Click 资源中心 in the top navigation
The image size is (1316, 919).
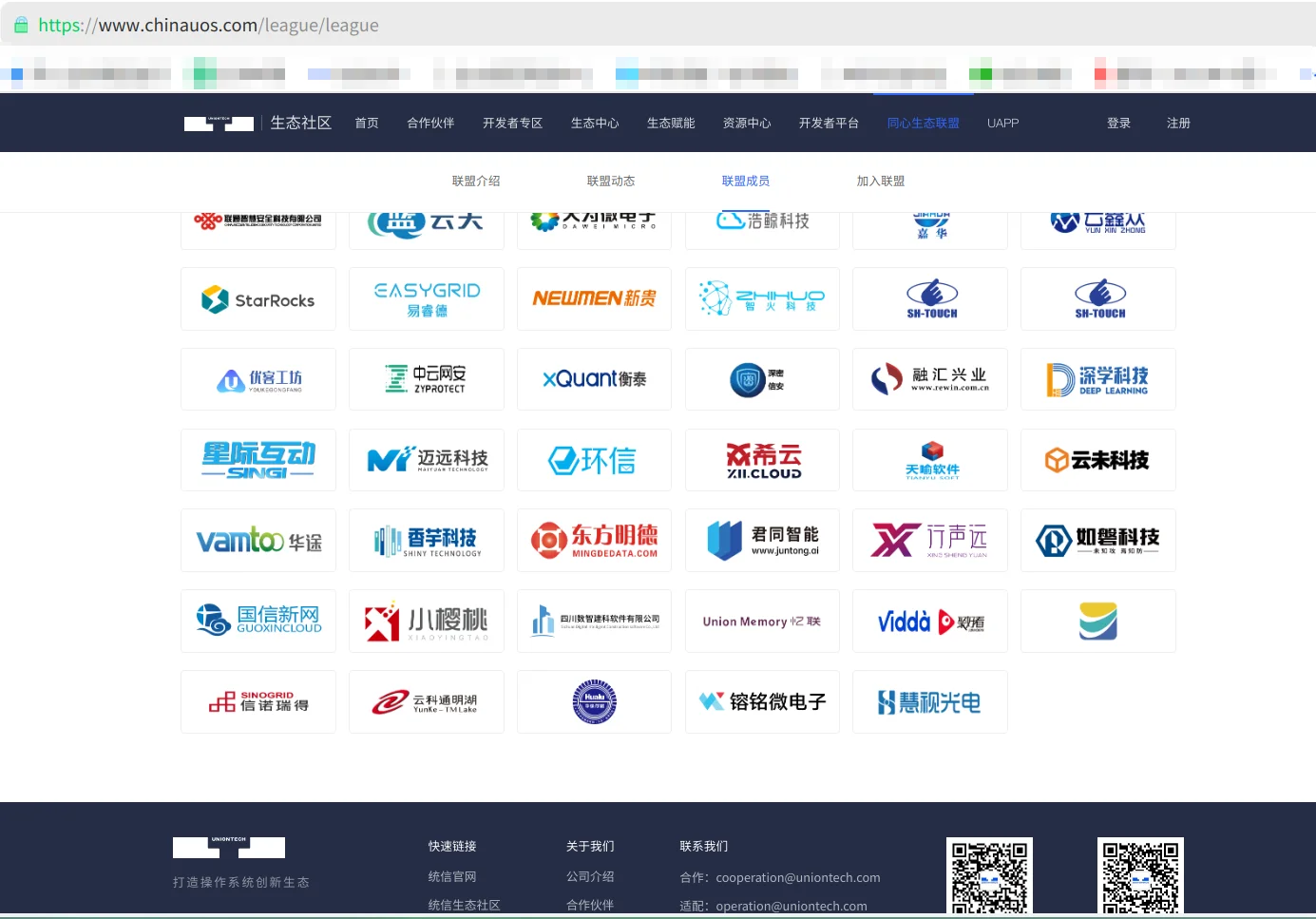point(747,124)
